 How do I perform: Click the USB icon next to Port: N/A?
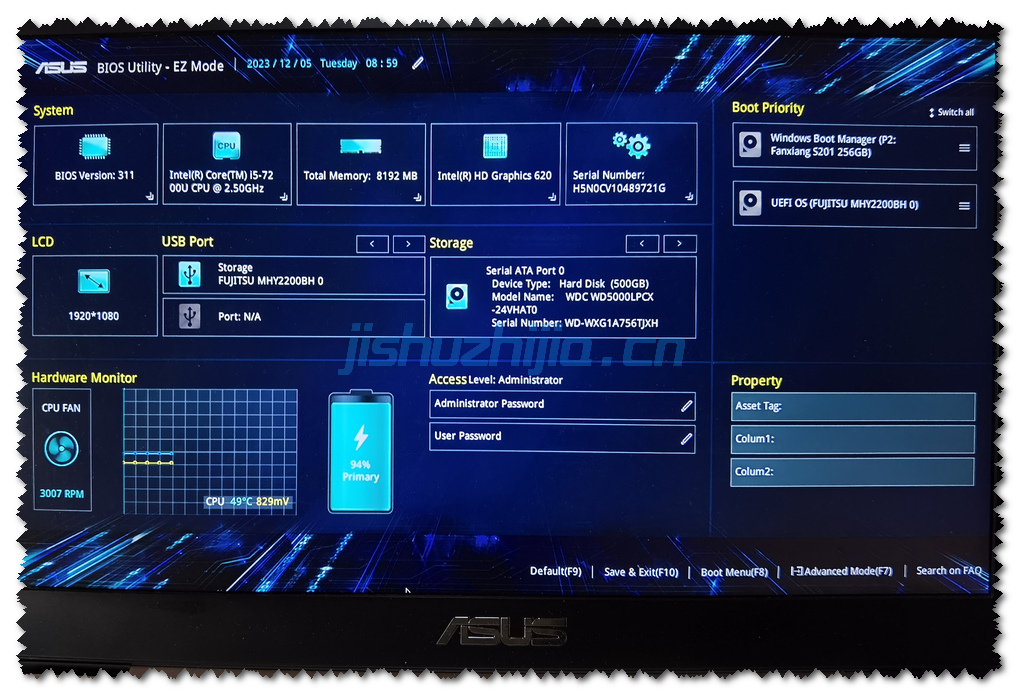point(189,316)
